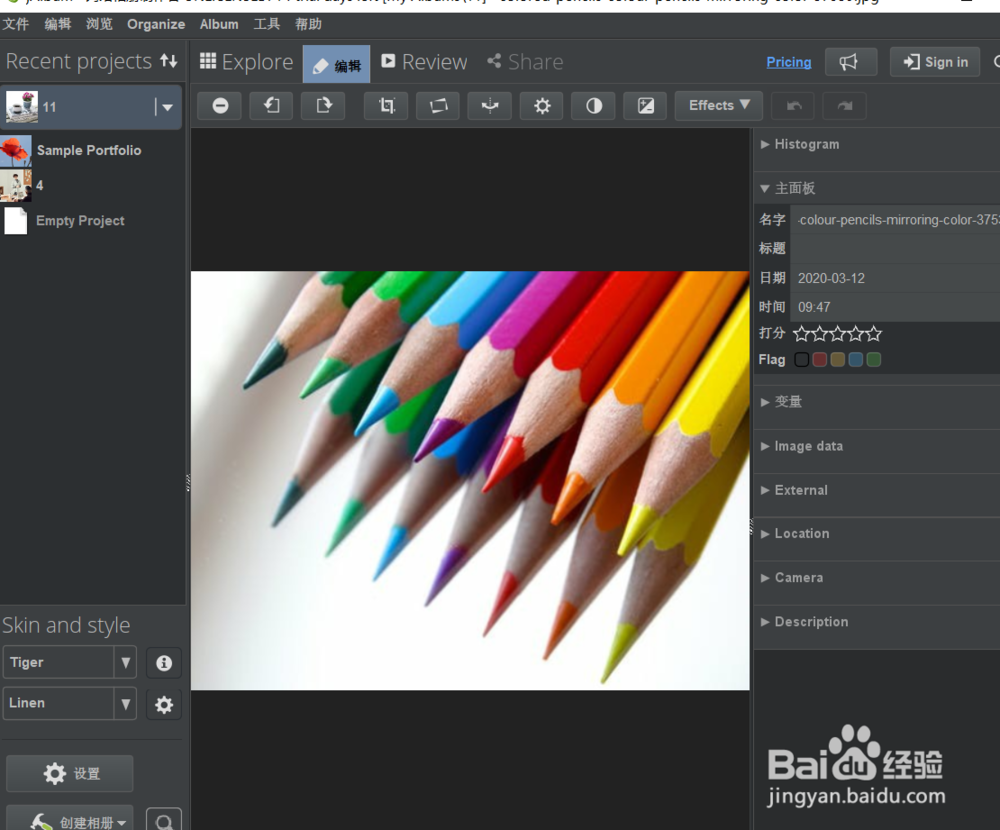Set the black flag color
Screen dimensions: 1000x830
pyautogui.click(x=802, y=360)
